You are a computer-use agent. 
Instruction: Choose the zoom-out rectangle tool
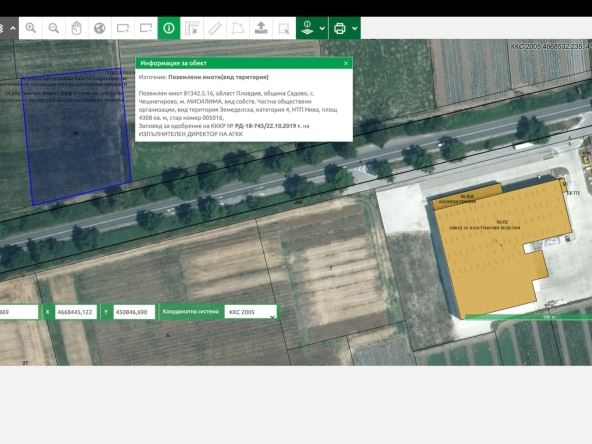[x=146, y=28]
